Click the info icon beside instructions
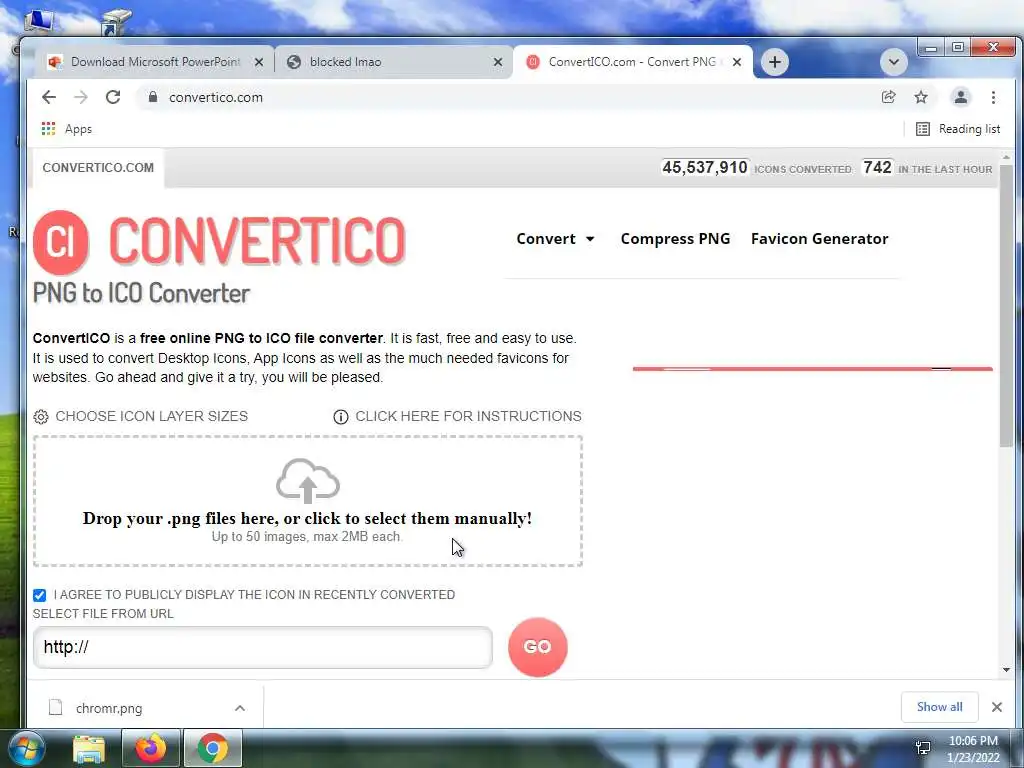Screen dimensions: 1024x768 341,417
